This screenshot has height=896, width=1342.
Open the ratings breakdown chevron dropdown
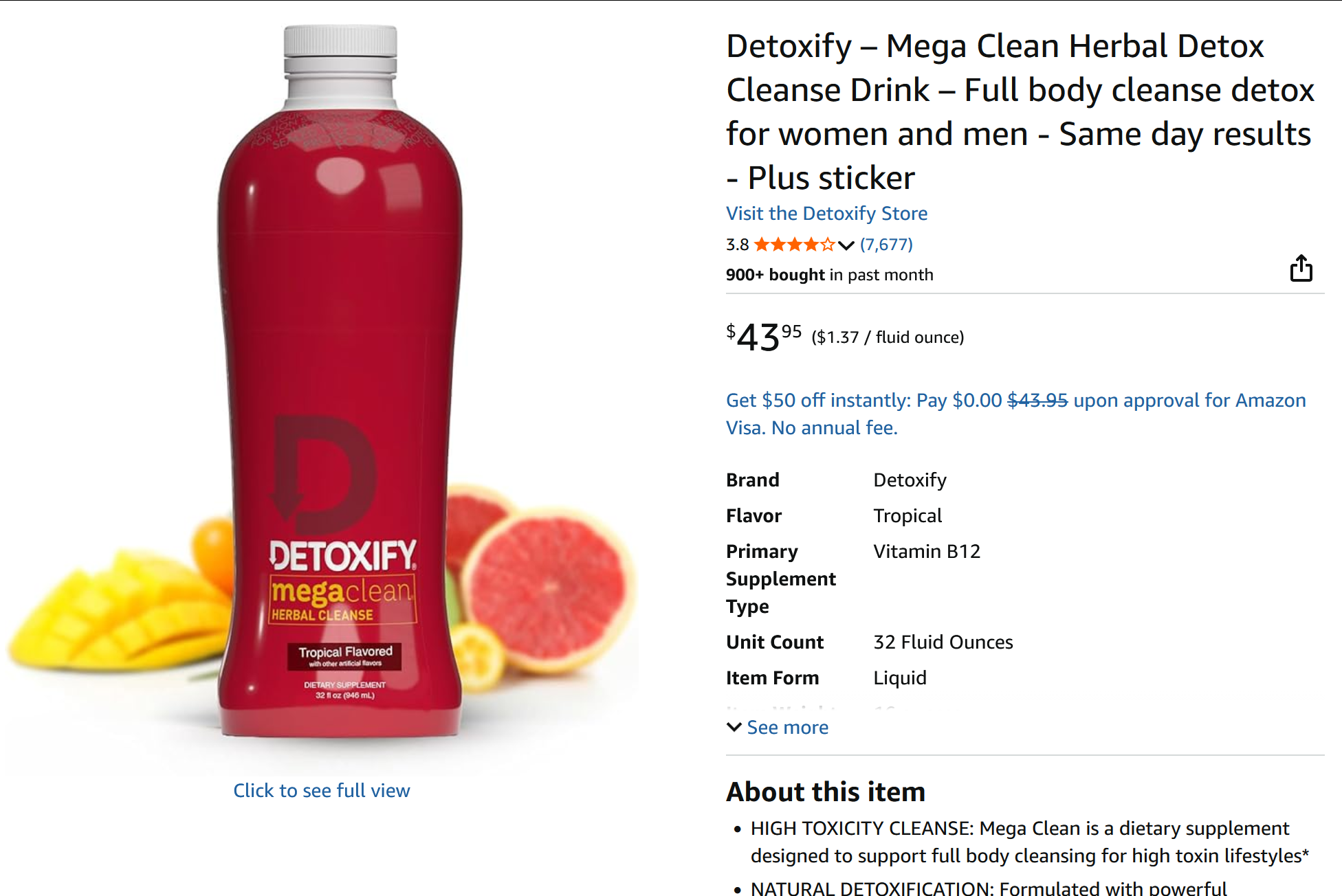846,245
